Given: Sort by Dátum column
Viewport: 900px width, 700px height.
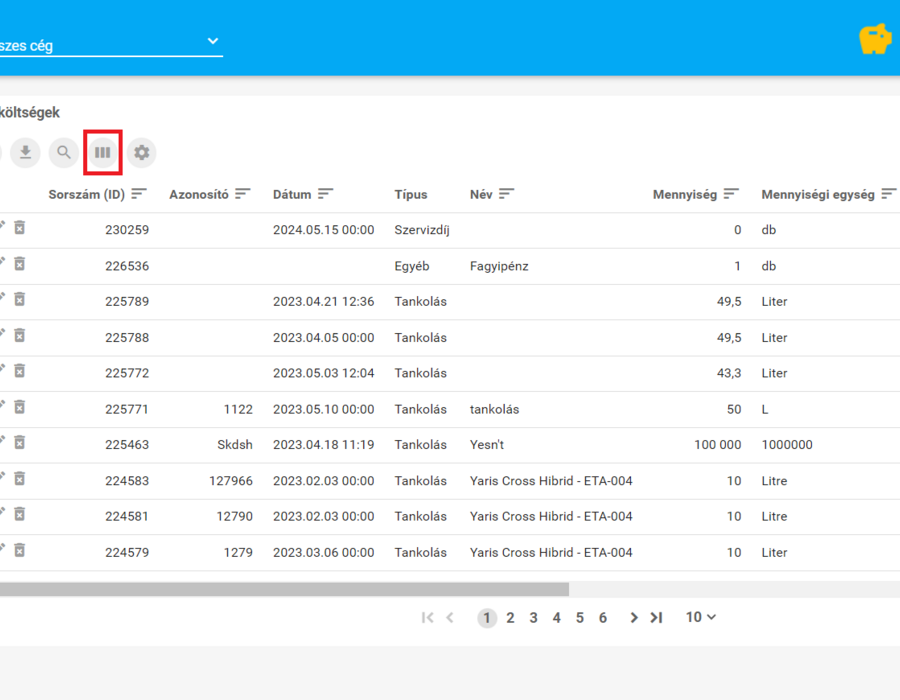Looking at the screenshot, I should pyautogui.click(x=325, y=194).
